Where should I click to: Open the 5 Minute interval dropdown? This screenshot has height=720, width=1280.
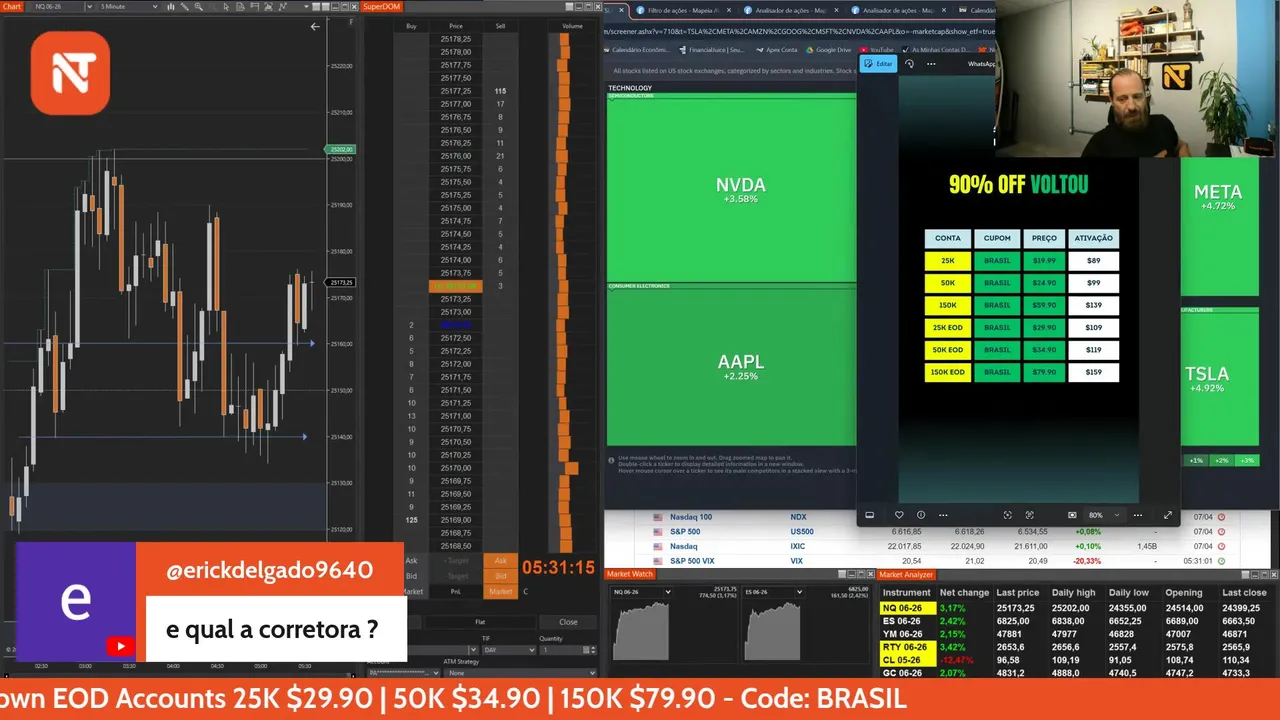coord(128,6)
